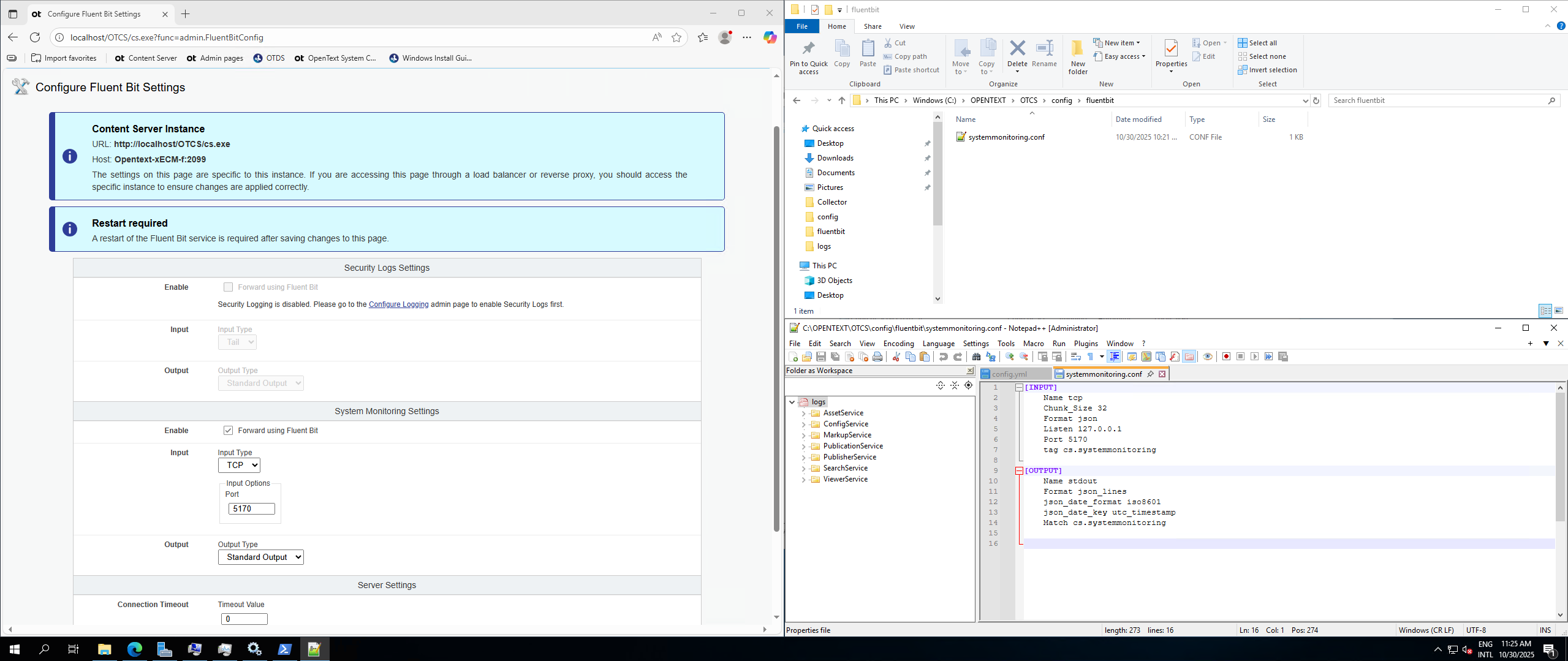Follow the Configure Logging link
The width and height of the screenshot is (1568, 661).
pos(398,304)
